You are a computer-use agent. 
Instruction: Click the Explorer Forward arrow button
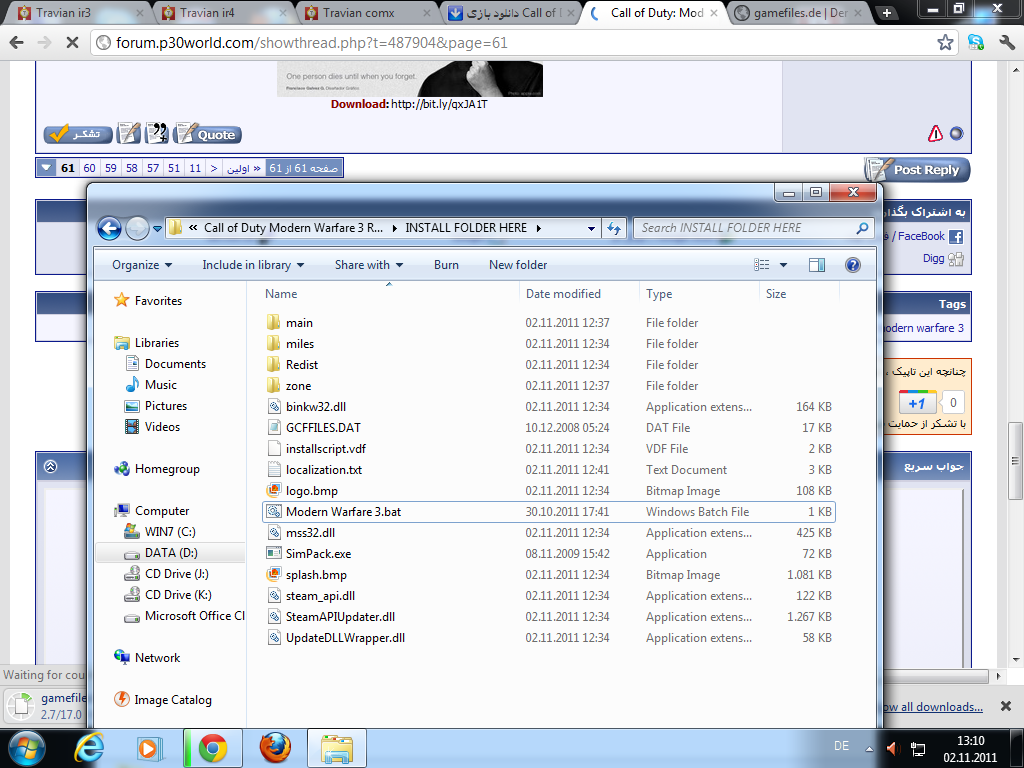coord(136,228)
